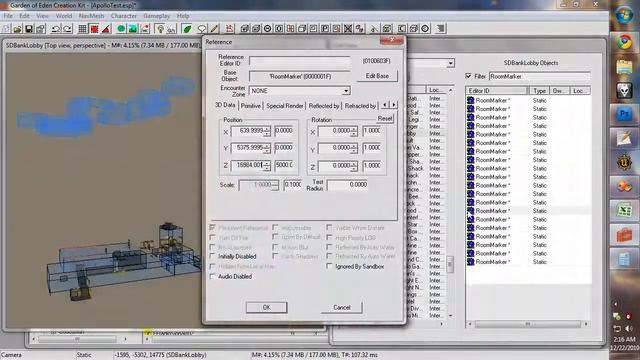Click OK in the Reference dialog
This screenshot has height=360, width=640.
267,307
